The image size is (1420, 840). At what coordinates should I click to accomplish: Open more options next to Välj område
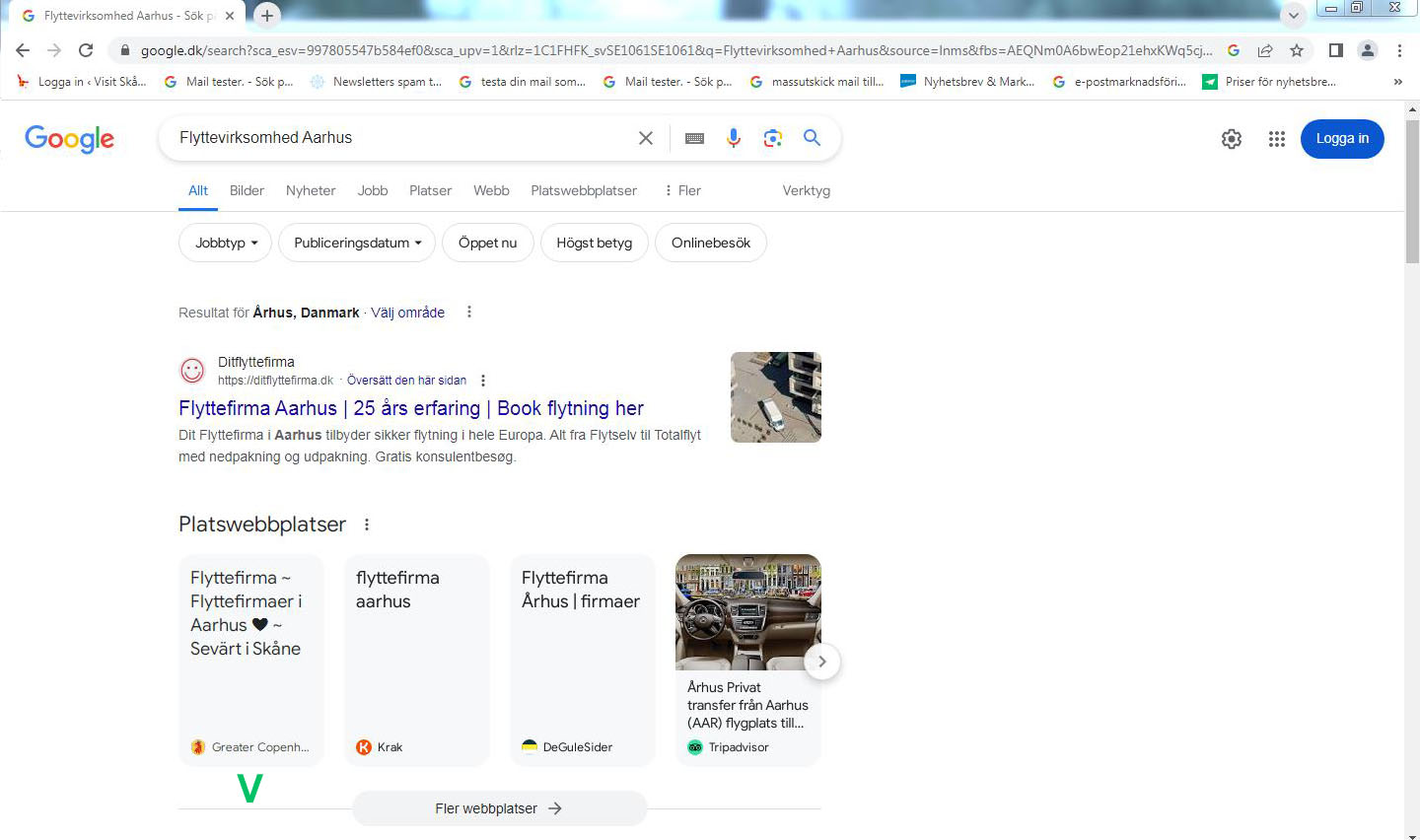pos(469,313)
